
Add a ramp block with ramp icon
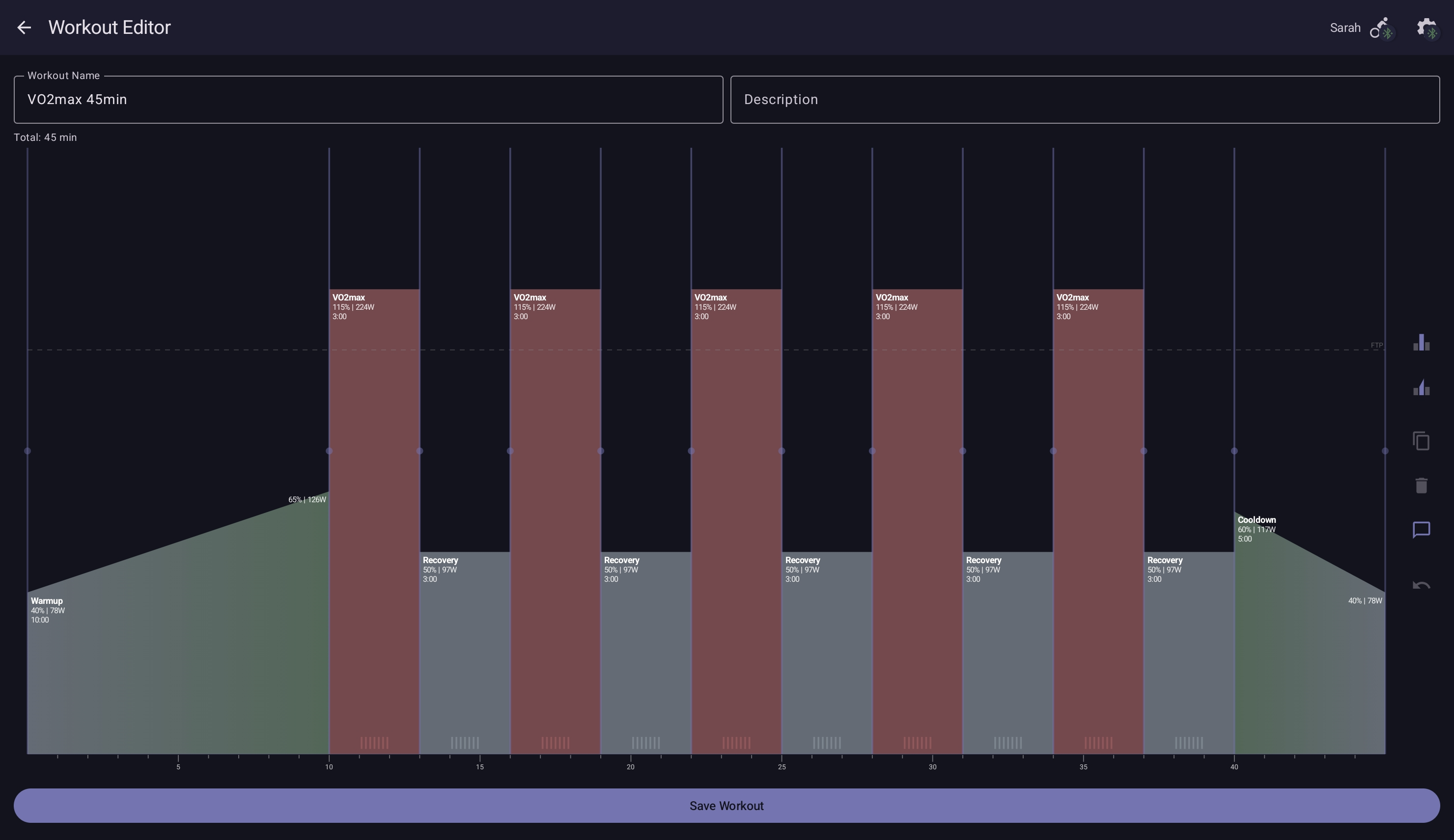1421,387
